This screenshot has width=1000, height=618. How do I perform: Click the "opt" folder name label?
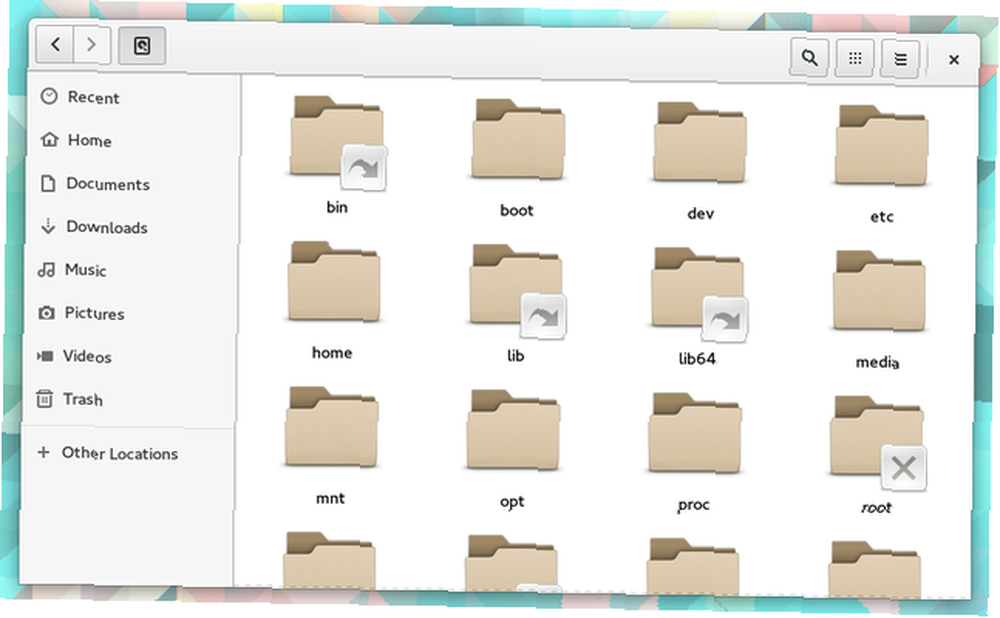pos(512,502)
